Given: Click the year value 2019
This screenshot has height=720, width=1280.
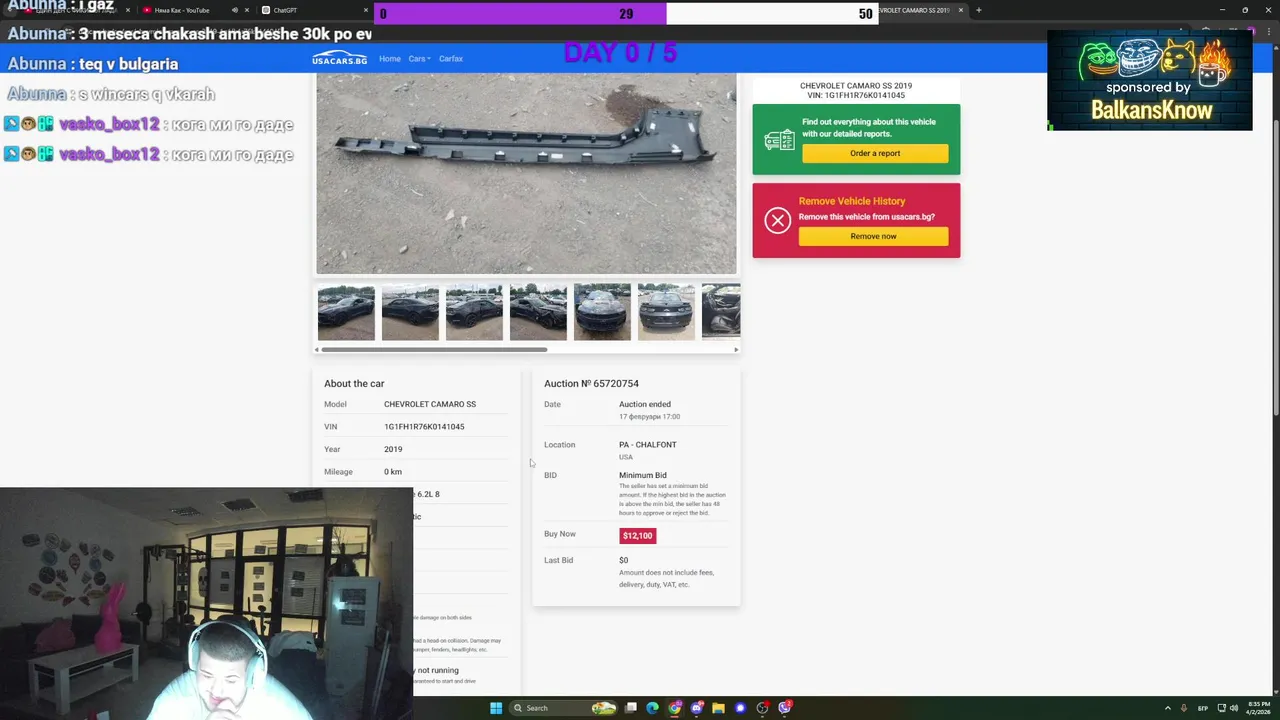Looking at the screenshot, I should 393,449.
